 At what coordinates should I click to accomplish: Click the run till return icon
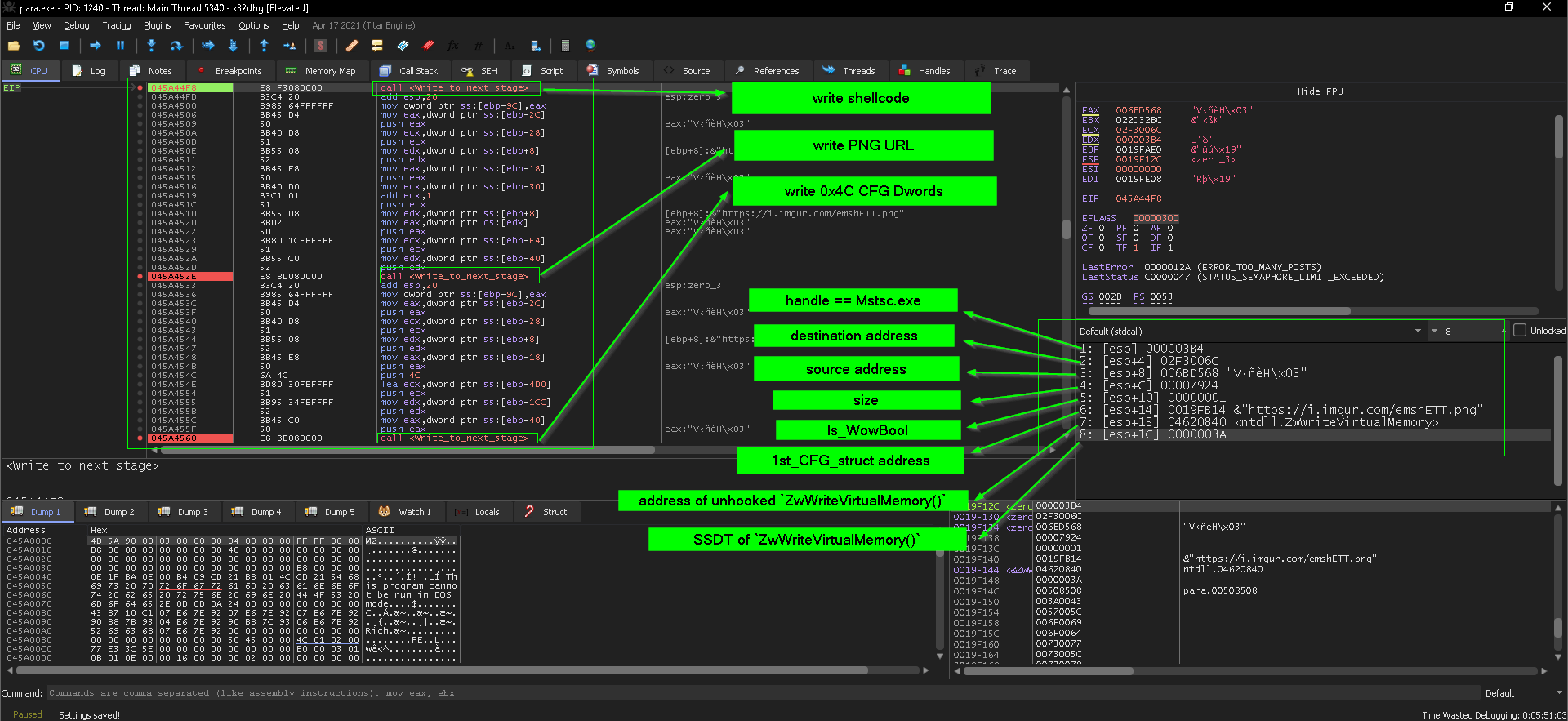[x=264, y=46]
